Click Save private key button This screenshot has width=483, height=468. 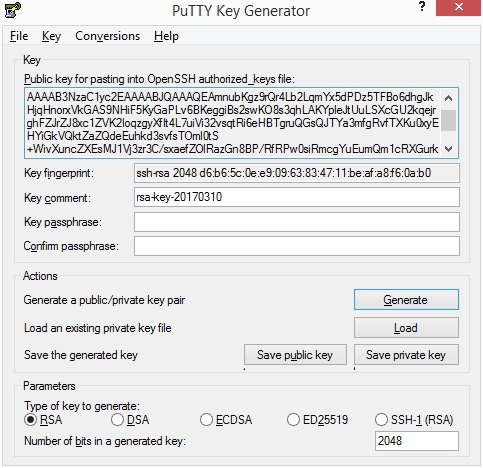[406, 355]
